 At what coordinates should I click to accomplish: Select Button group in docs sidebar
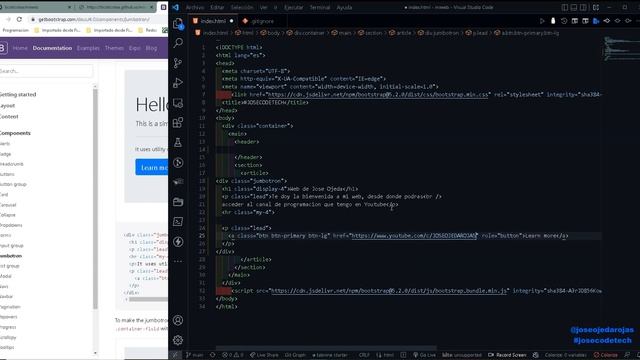click(13, 184)
